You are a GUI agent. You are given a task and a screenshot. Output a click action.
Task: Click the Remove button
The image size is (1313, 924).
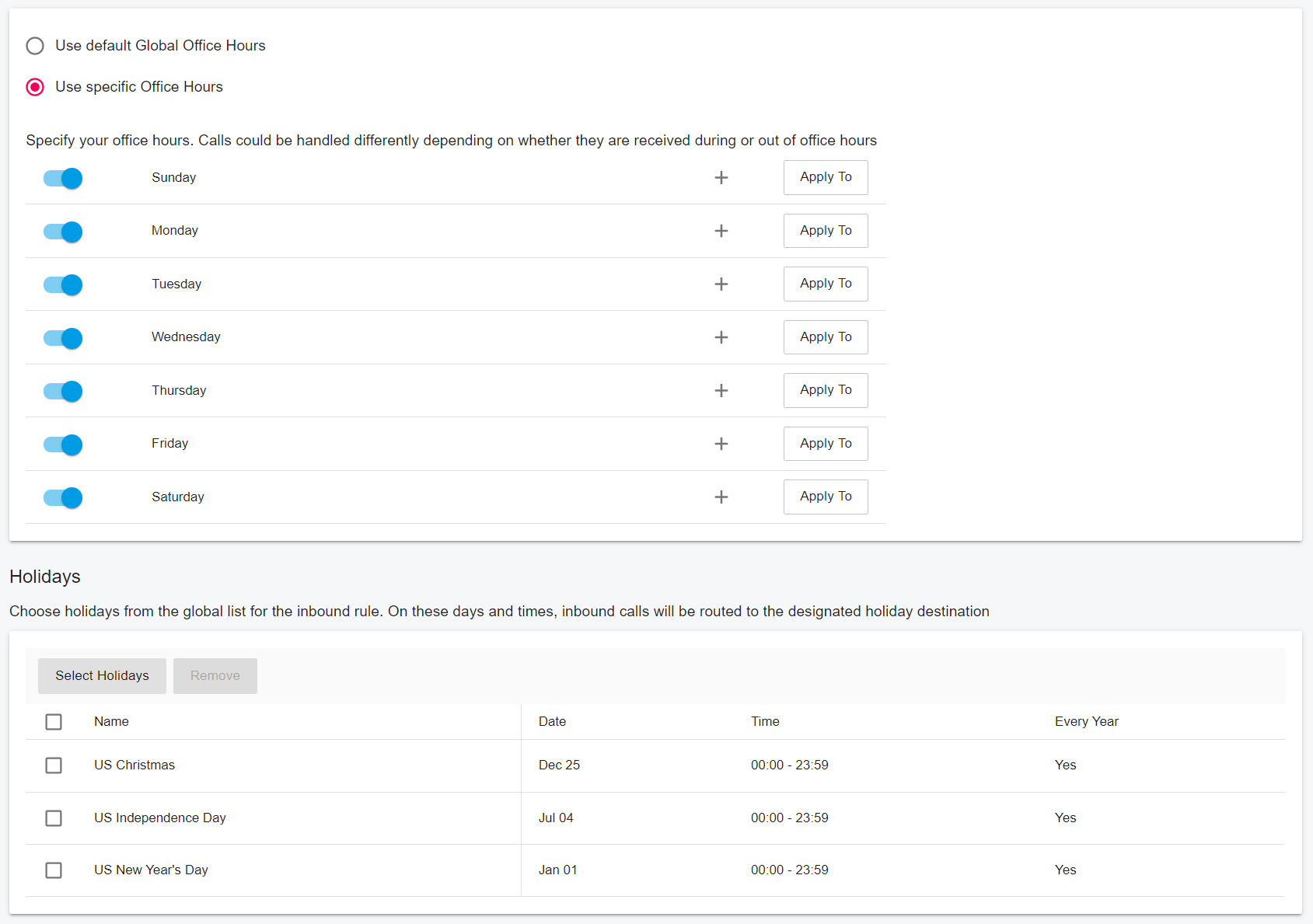point(215,675)
